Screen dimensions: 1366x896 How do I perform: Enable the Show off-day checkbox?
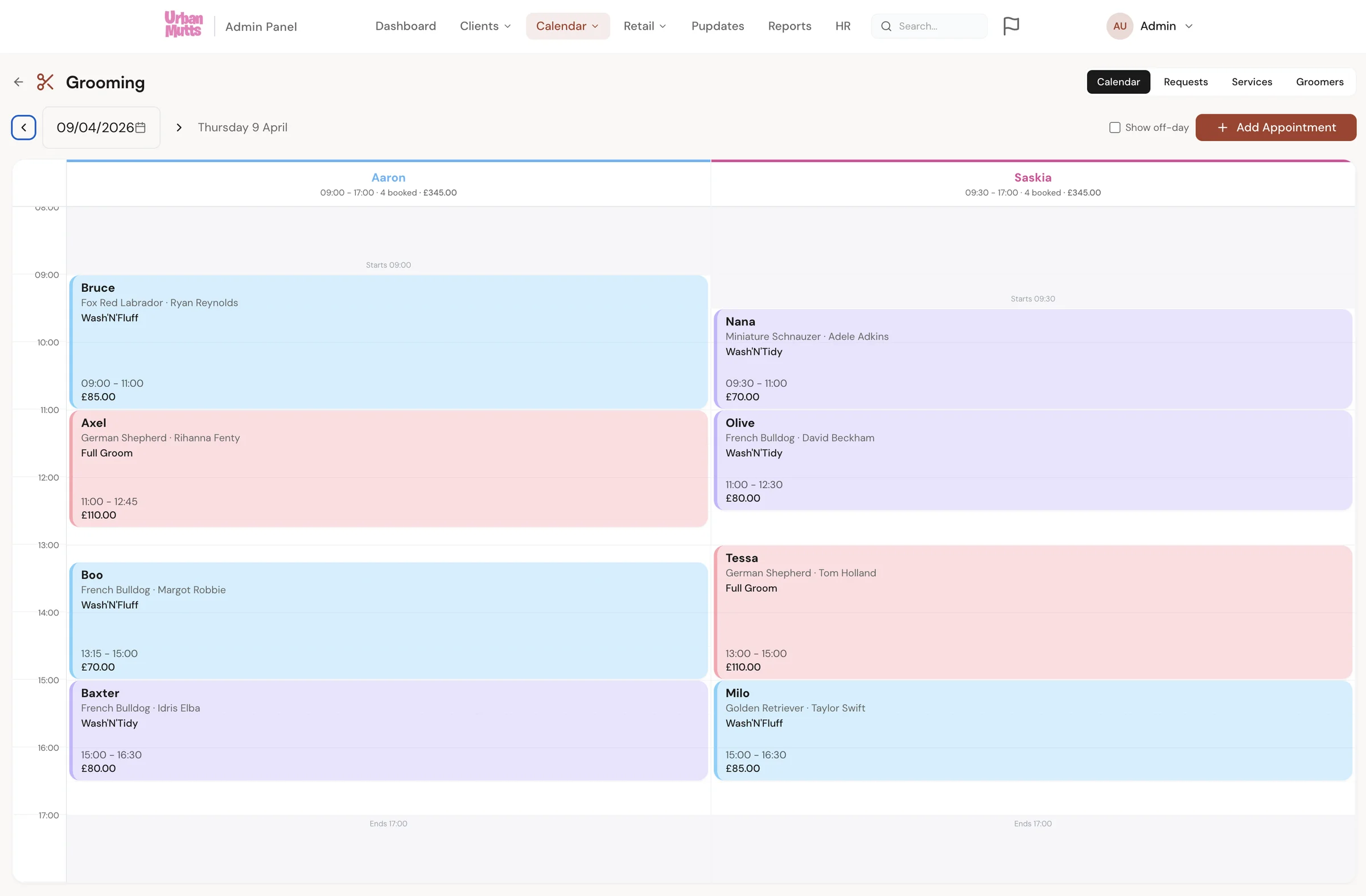[x=1114, y=127]
